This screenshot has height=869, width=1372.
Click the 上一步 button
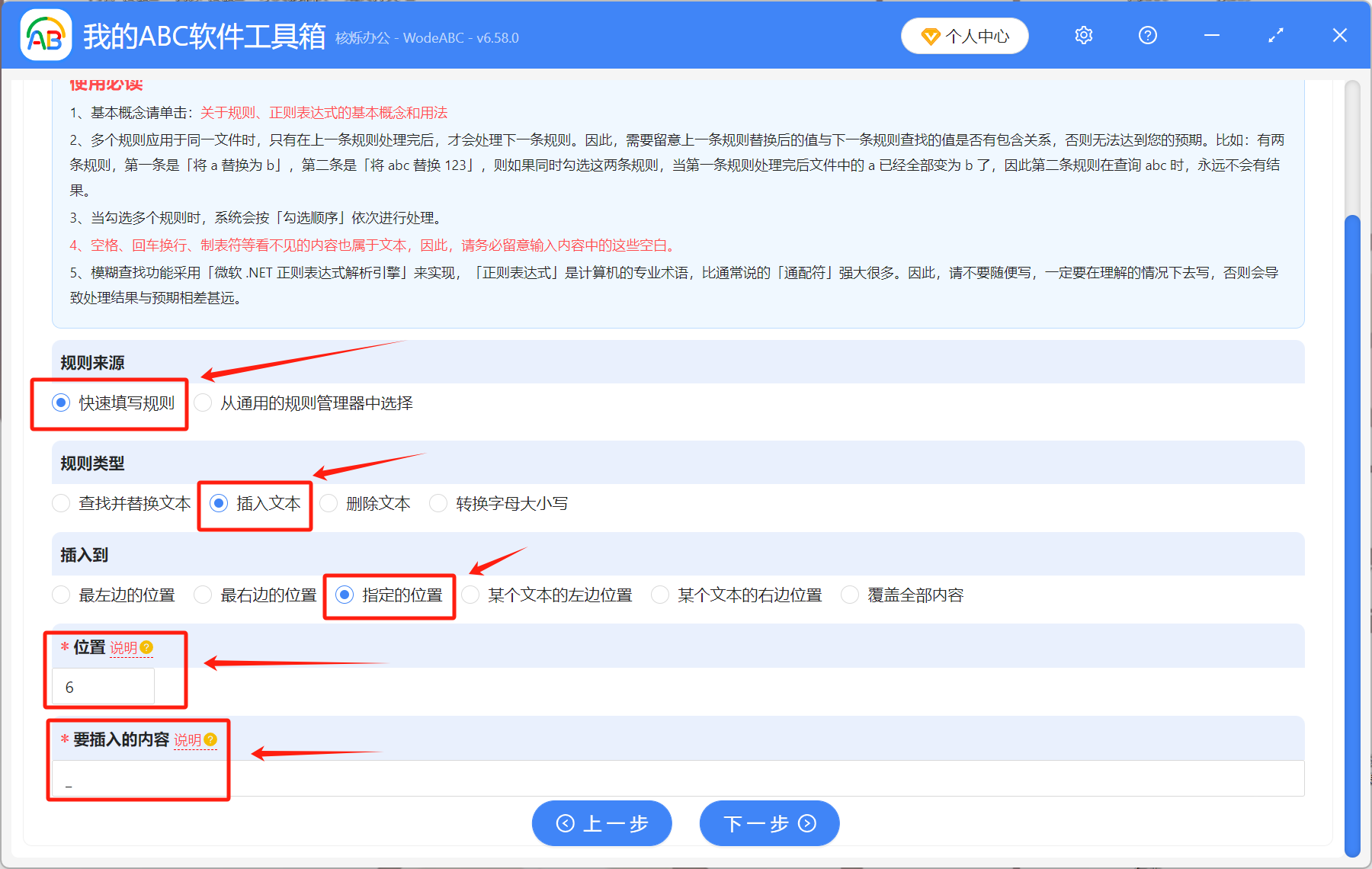601,823
